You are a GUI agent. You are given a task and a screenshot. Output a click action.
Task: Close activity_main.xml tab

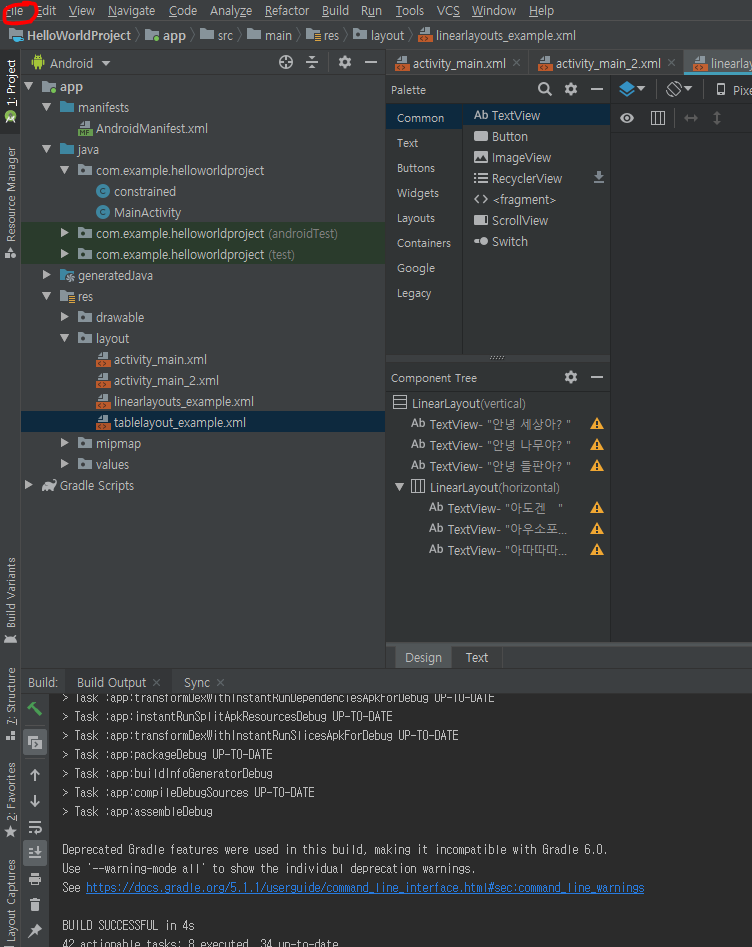516,63
